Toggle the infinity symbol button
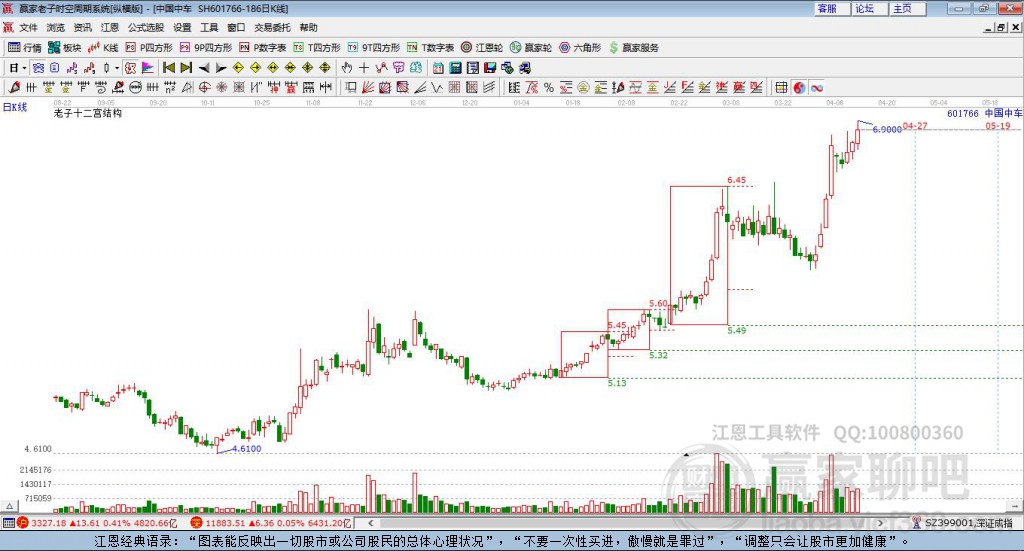This screenshot has height=551, width=1024. [x=816, y=88]
